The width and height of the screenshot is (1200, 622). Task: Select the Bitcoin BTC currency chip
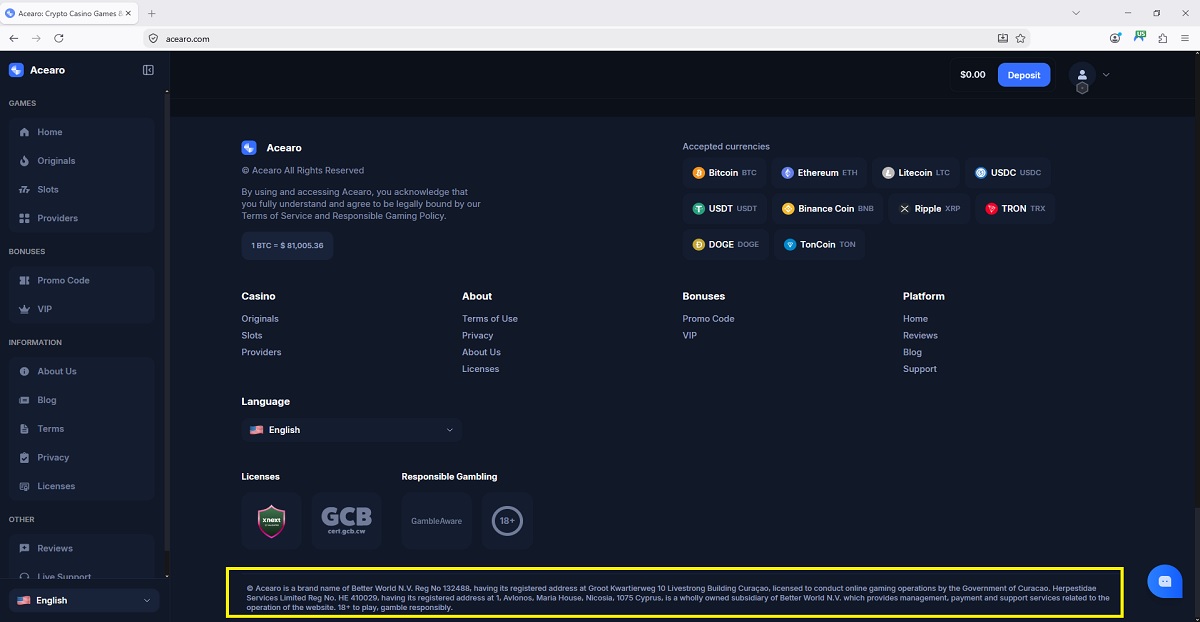725,173
